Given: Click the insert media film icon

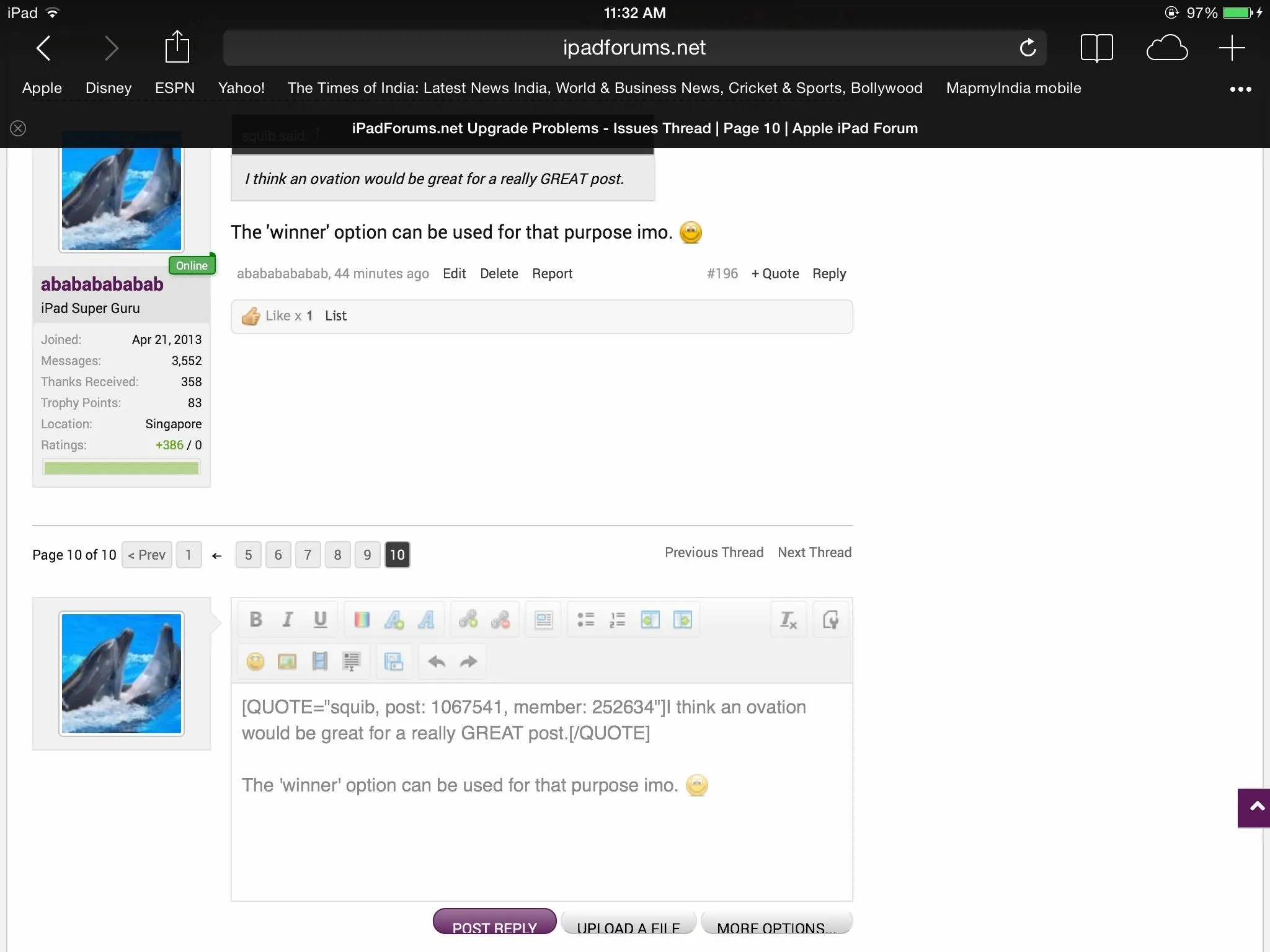Looking at the screenshot, I should tap(320, 661).
